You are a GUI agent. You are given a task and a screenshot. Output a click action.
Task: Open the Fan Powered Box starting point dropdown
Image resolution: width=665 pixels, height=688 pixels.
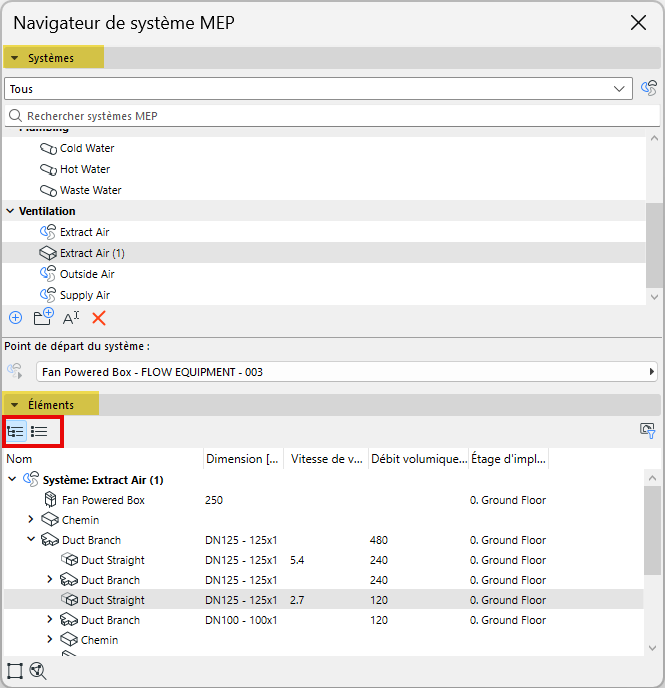[x=347, y=372]
